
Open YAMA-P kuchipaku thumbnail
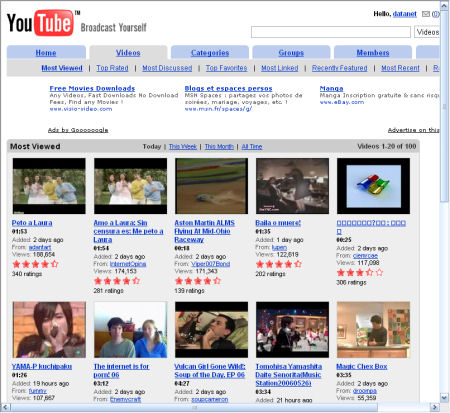click(x=49, y=330)
